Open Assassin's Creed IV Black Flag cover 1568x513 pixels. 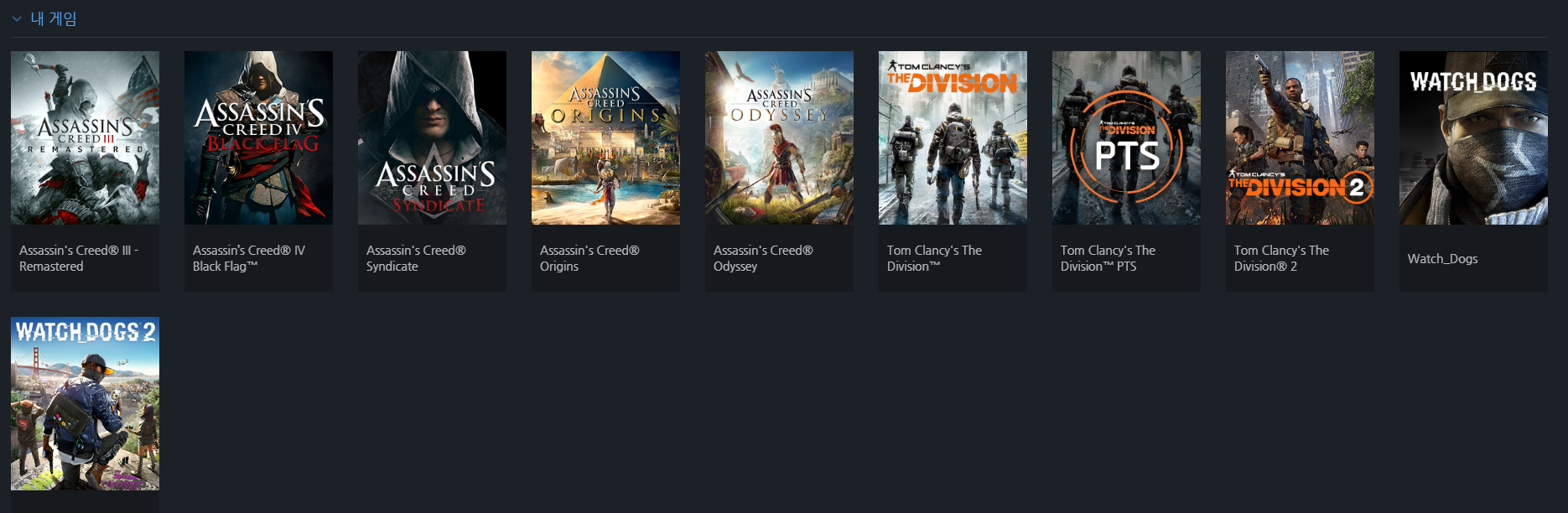[x=258, y=137]
